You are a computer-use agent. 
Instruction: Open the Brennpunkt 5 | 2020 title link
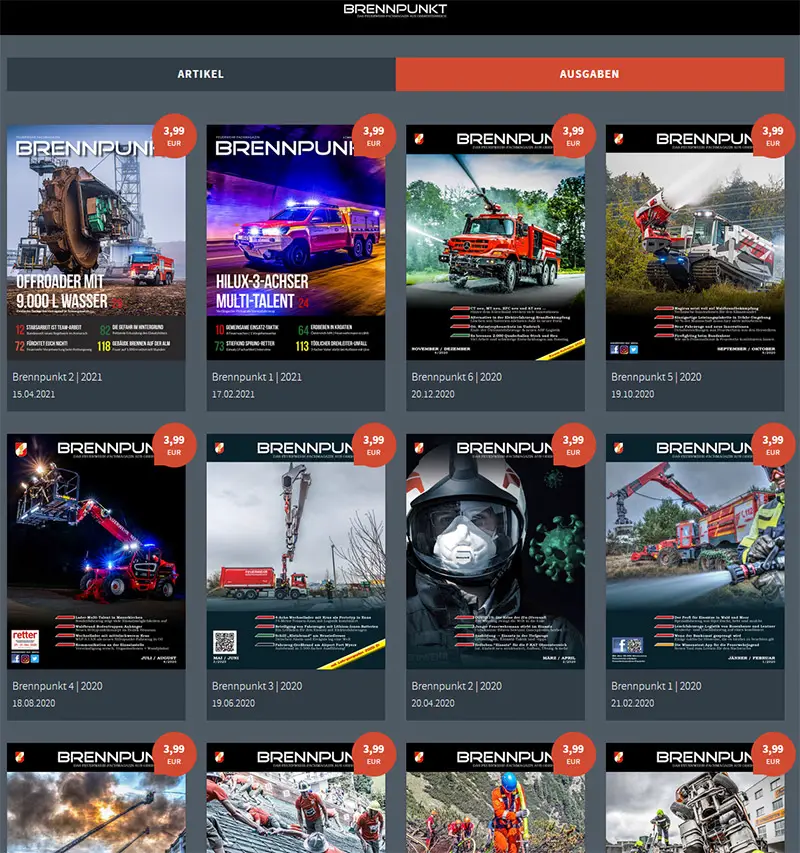point(656,377)
